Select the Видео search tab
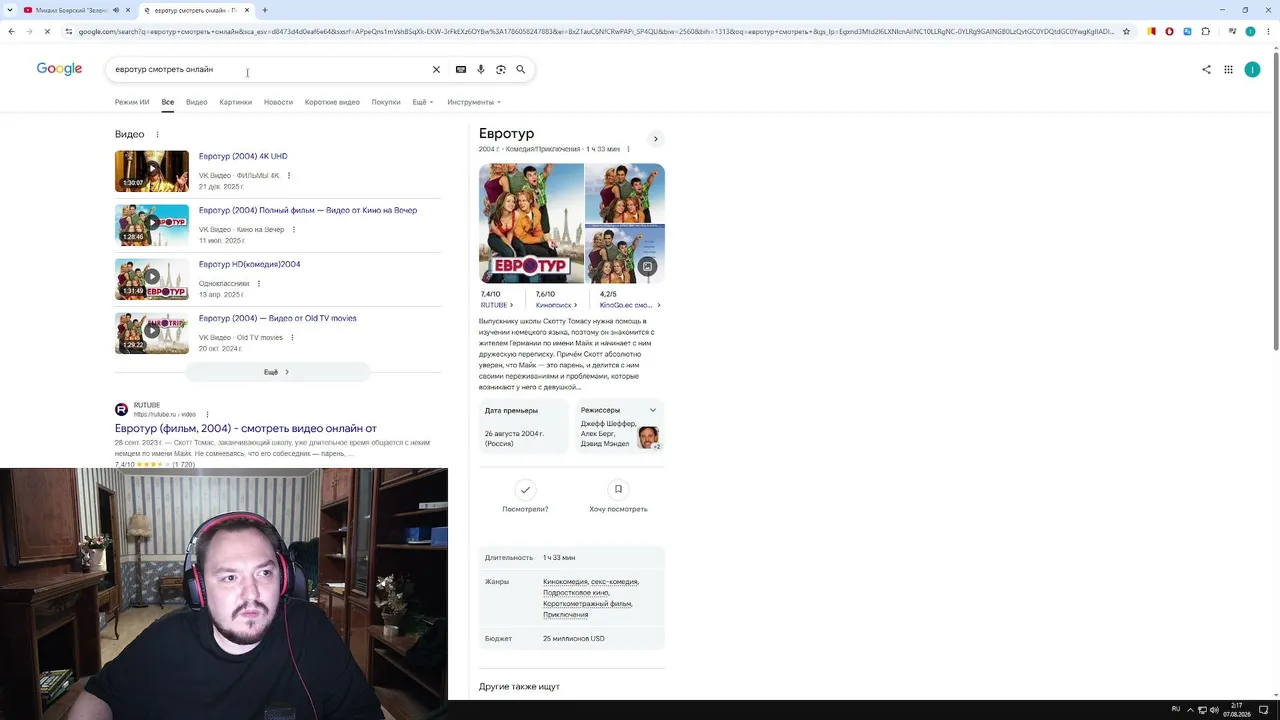This screenshot has width=1280, height=720. tap(196, 102)
